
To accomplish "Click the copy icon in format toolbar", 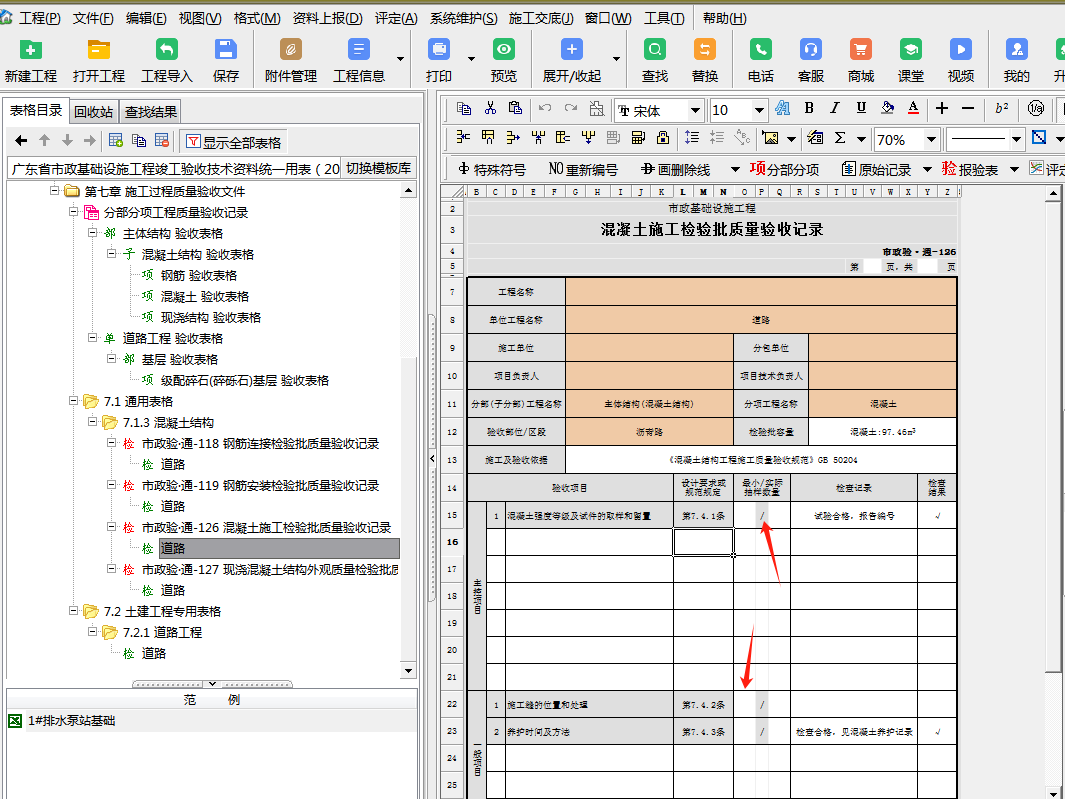I will [465, 108].
